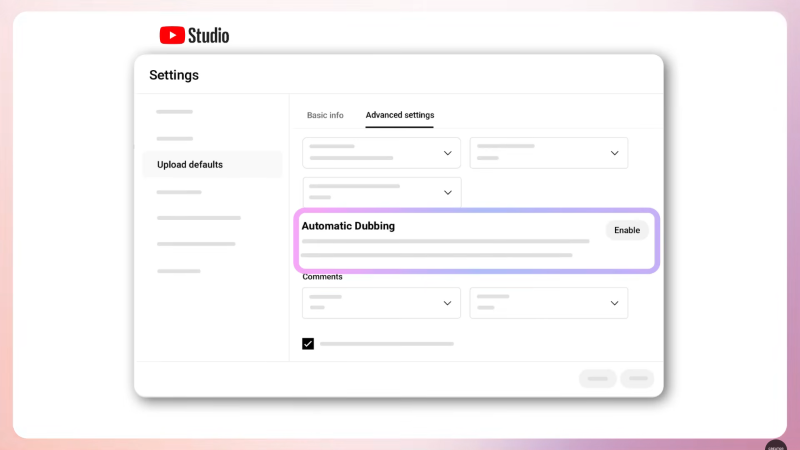800x450 pixels.
Task: Toggle the checkbox below the Comments dropdowns
Action: coord(308,344)
